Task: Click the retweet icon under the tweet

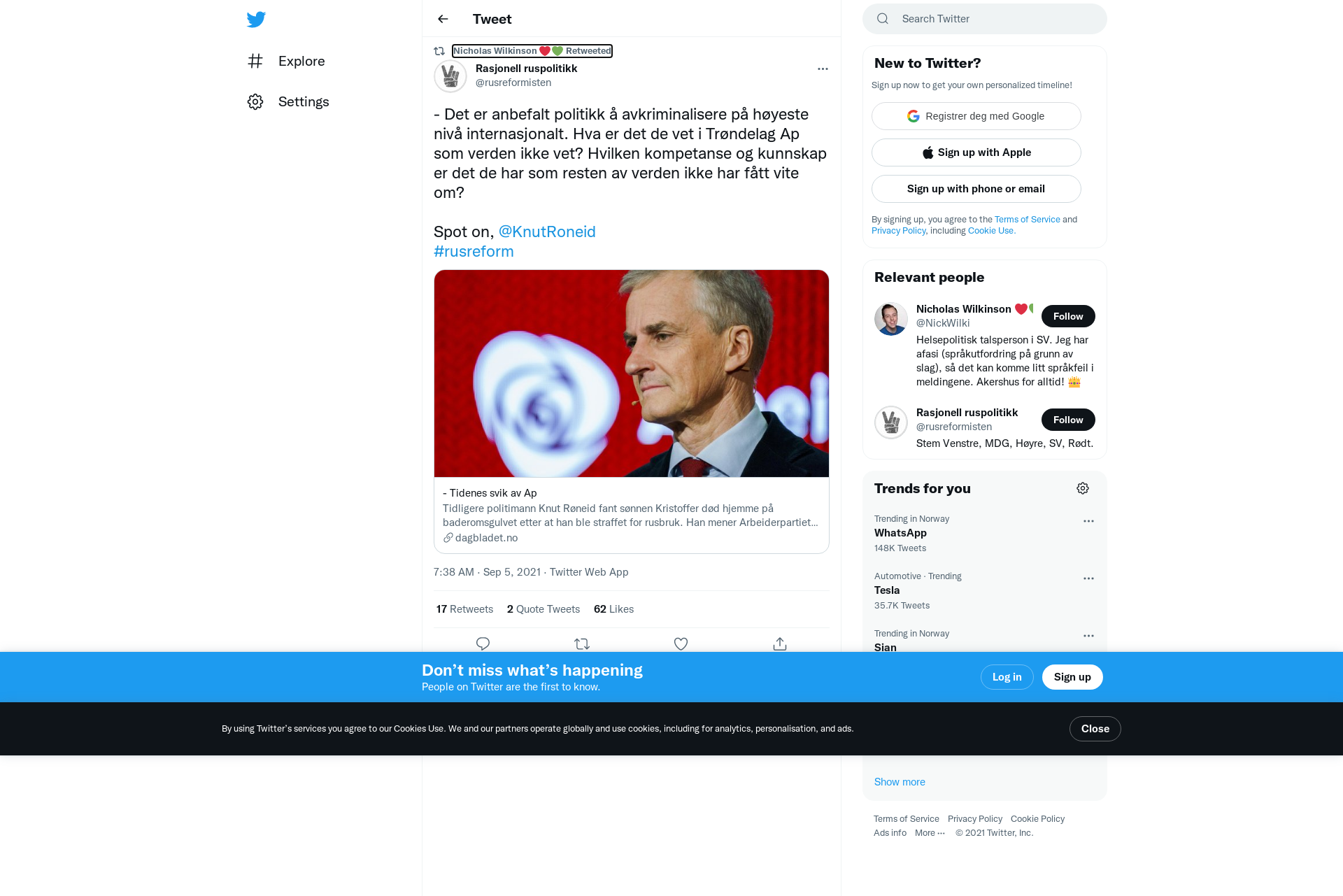Action: [x=582, y=643]
